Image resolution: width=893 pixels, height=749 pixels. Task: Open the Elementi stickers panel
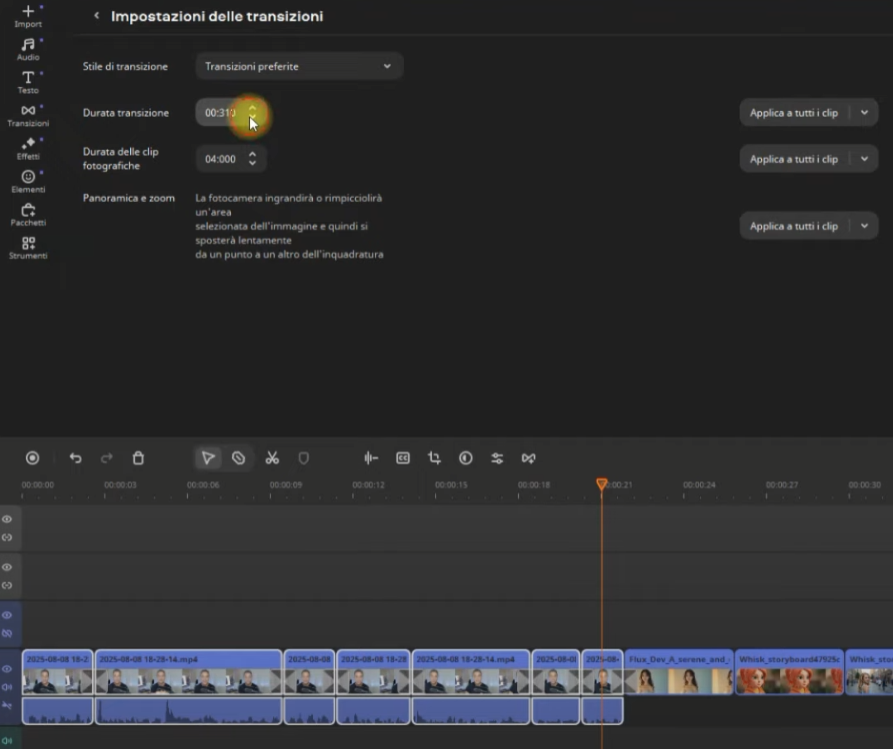(28, 181)
